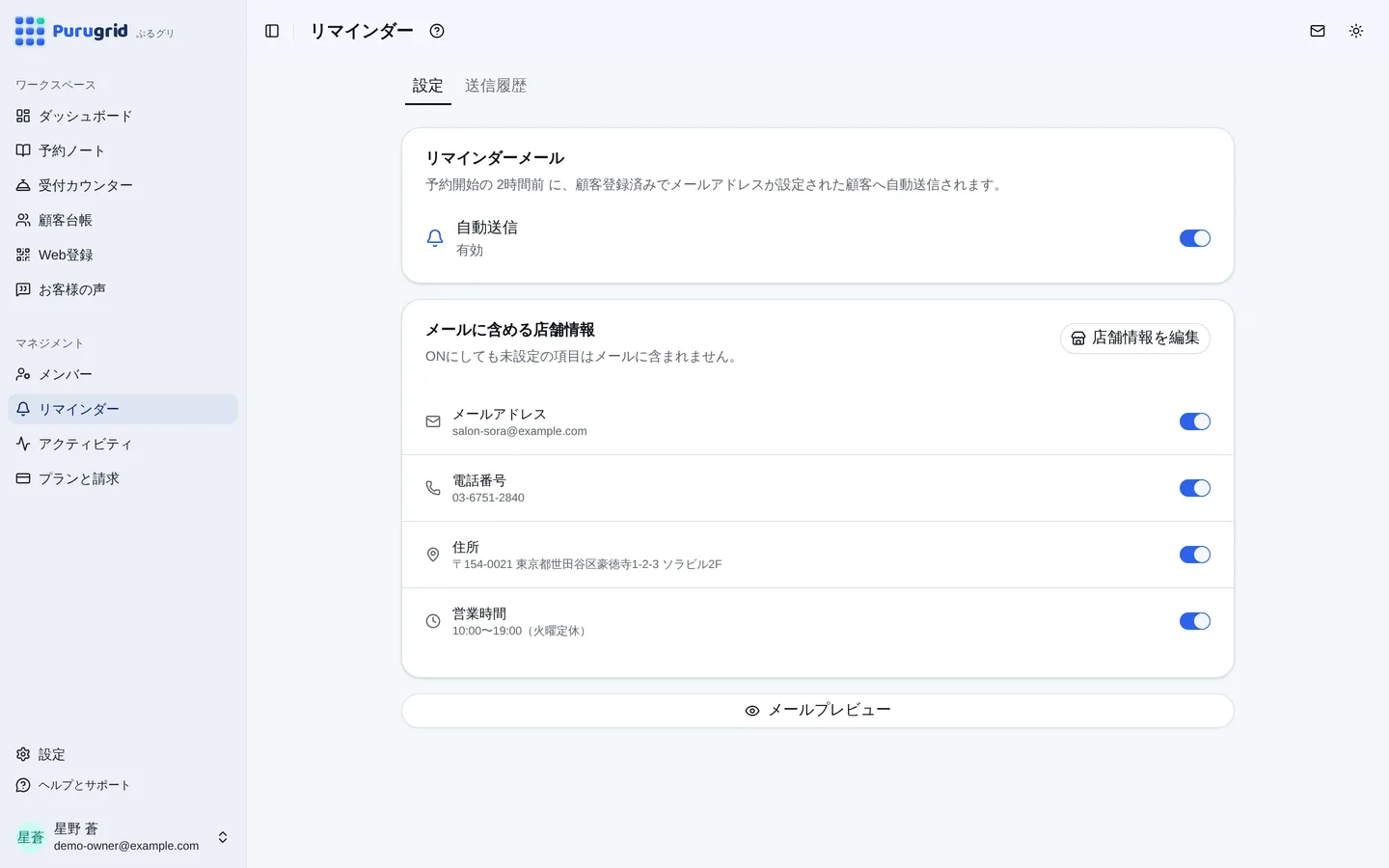The width and height of the screenshot is (1389, 868).
Task: Click the Web登録 QR code icon
Action: tap(23, 255)
